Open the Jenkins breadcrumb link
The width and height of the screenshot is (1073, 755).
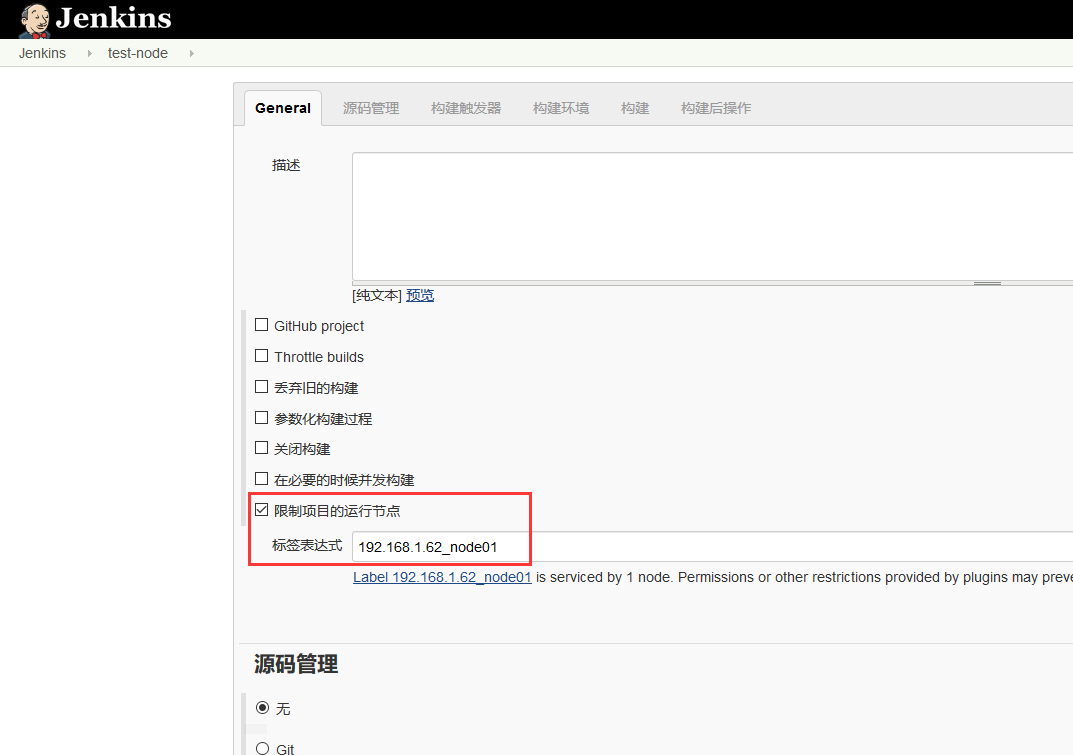(42, 53)
